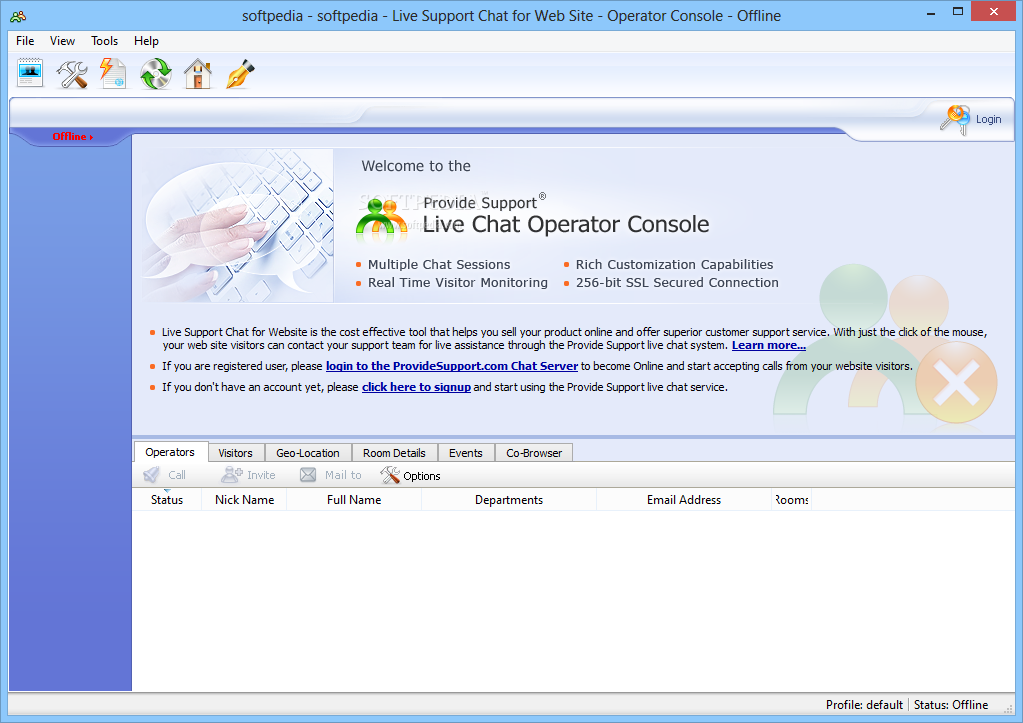
Task: Sort by the Full Name column header
Action: (x=354, y=500)
